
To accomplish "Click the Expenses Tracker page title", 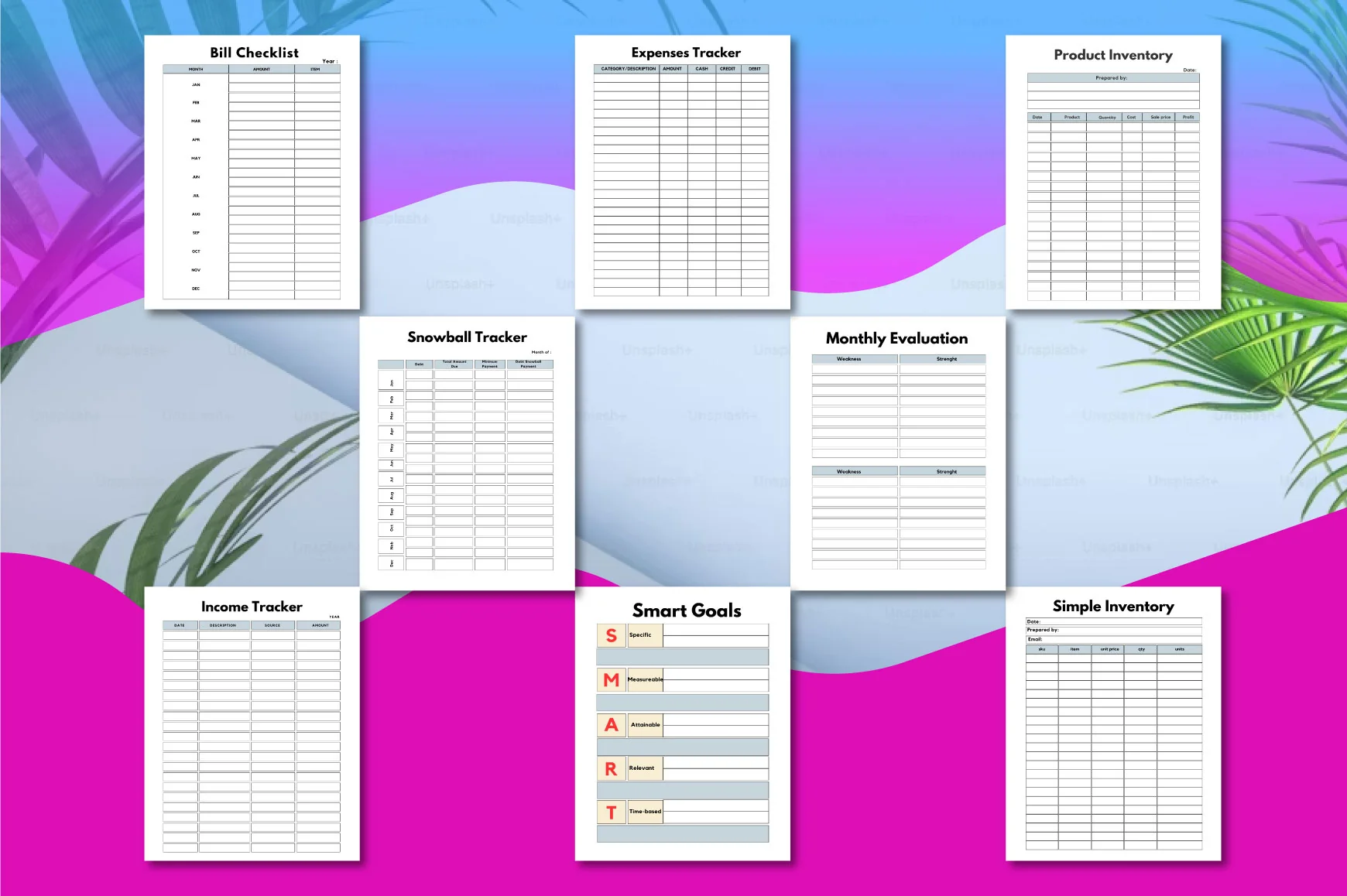I will tap(686, 53).
